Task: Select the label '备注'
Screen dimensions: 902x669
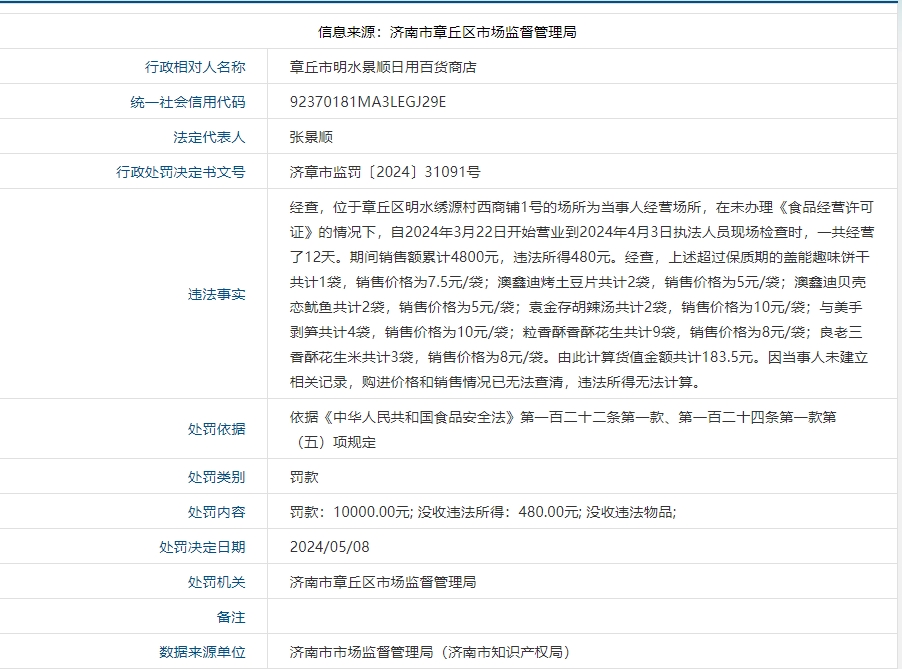Action: (231, 617)
